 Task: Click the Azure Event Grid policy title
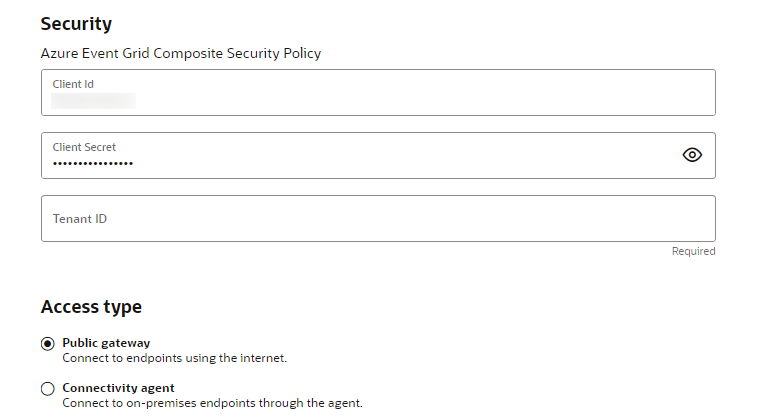181,53
